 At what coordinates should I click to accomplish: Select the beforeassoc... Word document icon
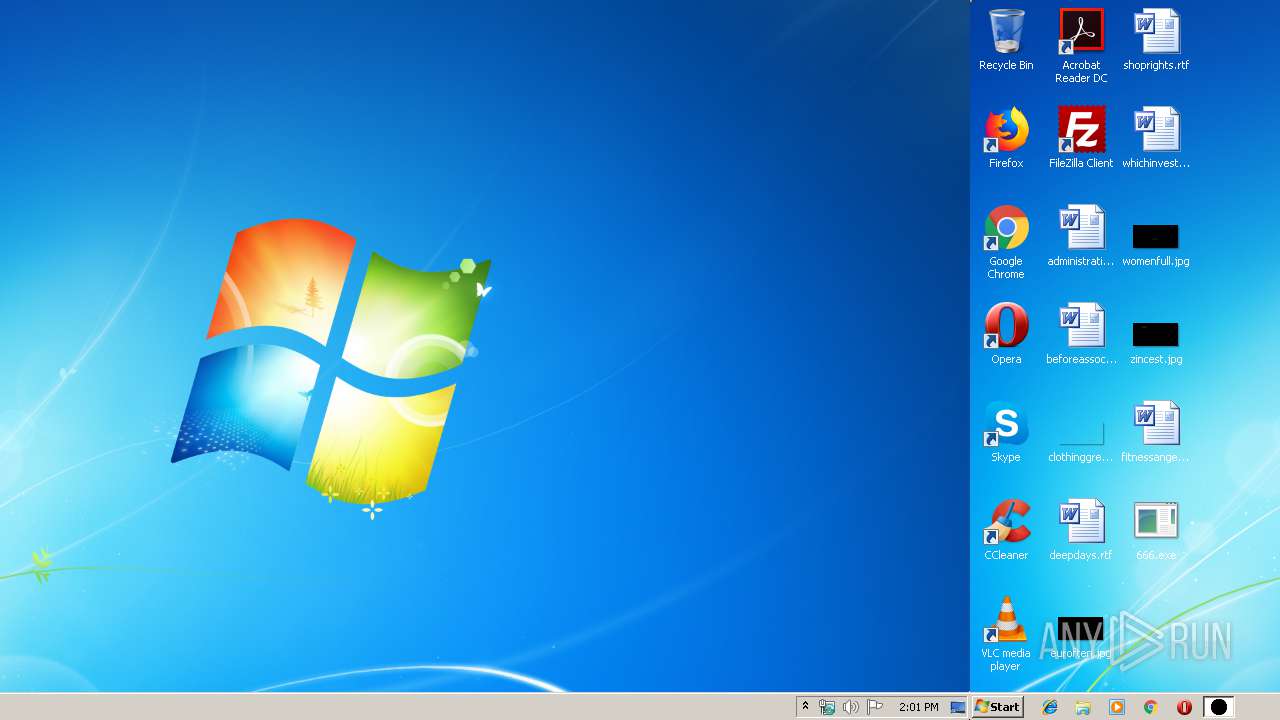(1081, 334)
